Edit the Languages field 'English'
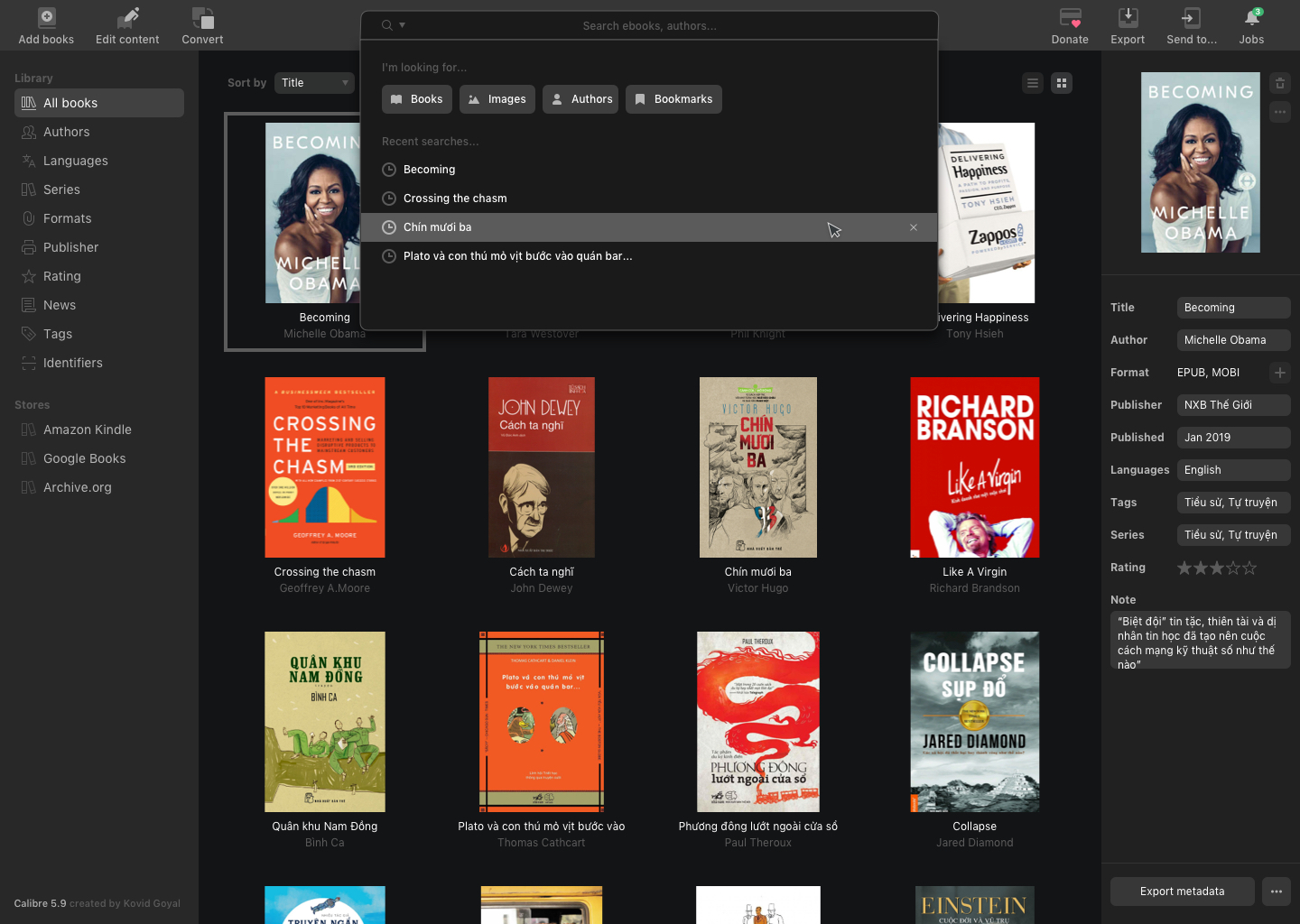 (1234, 470)
